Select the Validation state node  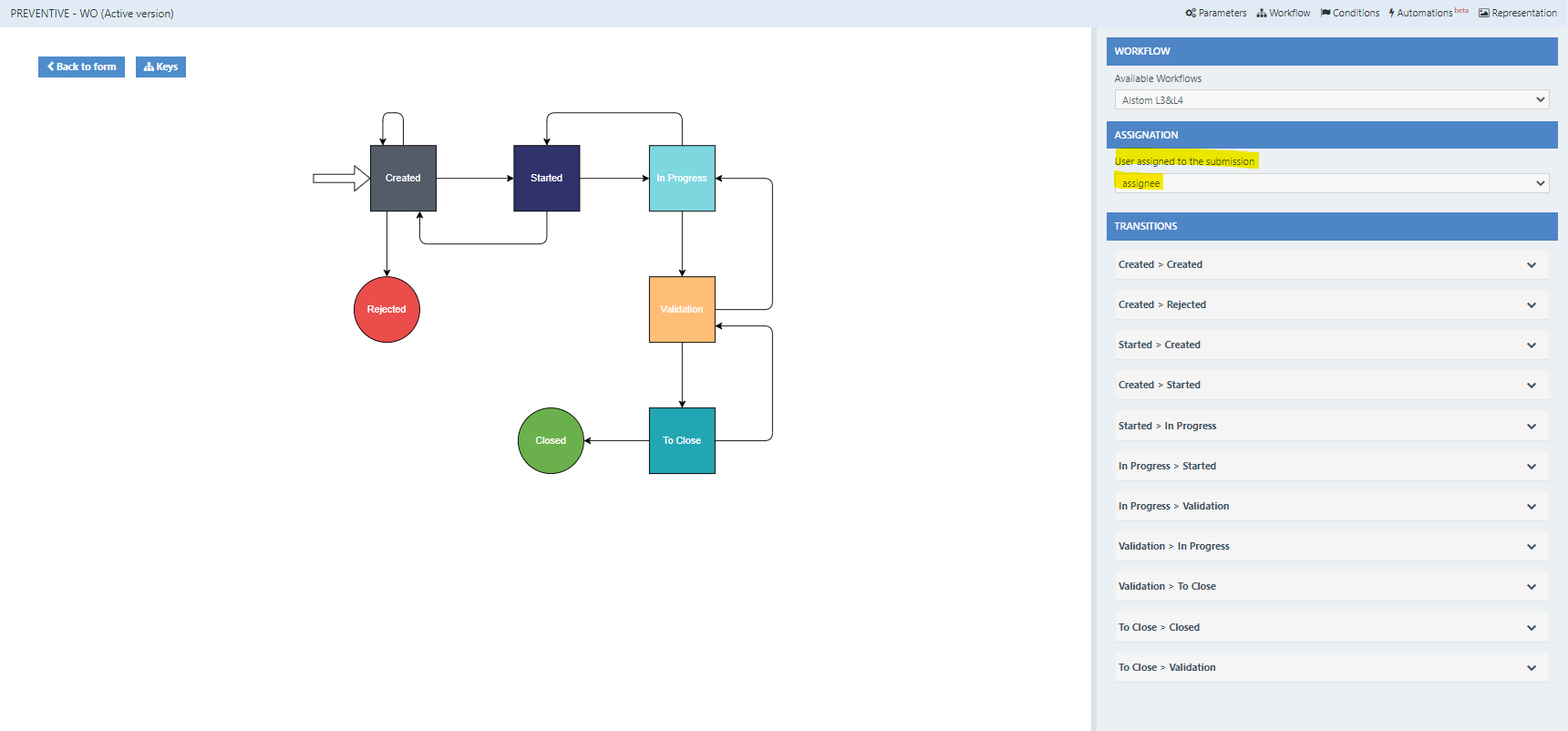click(682, 310)
